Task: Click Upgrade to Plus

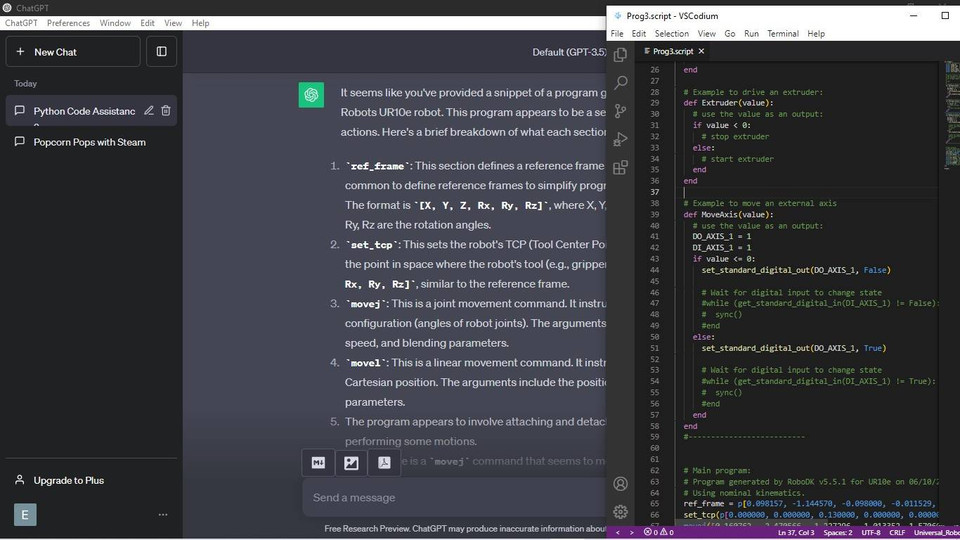Action: [x=68, y=480]
